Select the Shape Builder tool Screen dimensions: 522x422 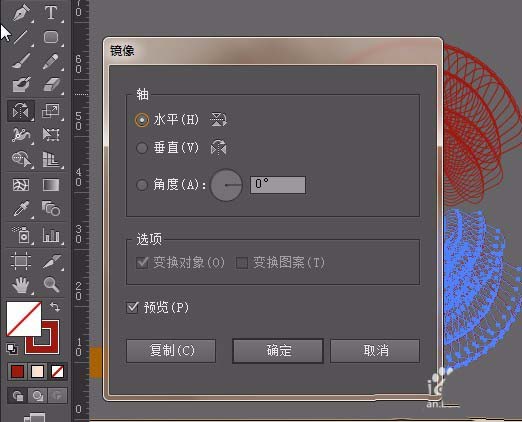click(x=21, y=159)
